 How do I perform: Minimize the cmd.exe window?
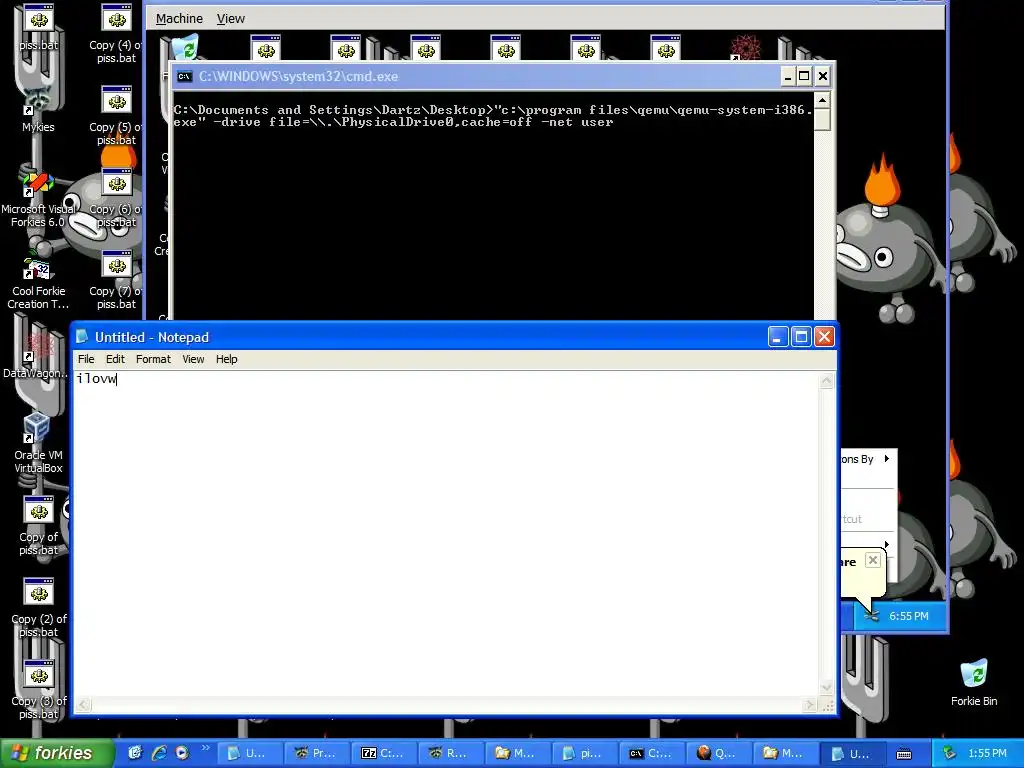788,76
